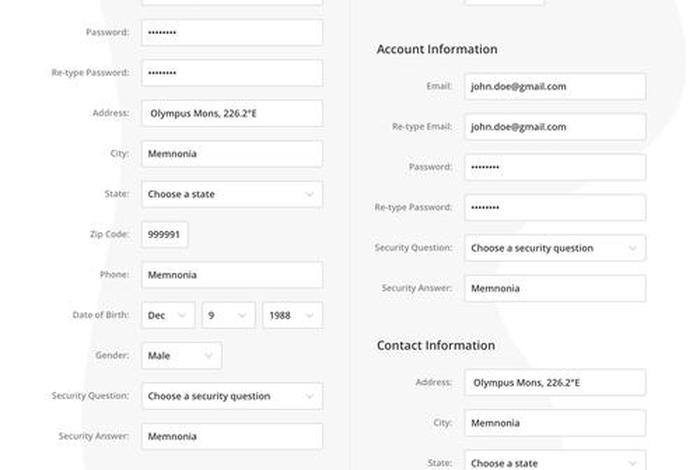Click the Password field below Re-type Email

click(555, 167)
